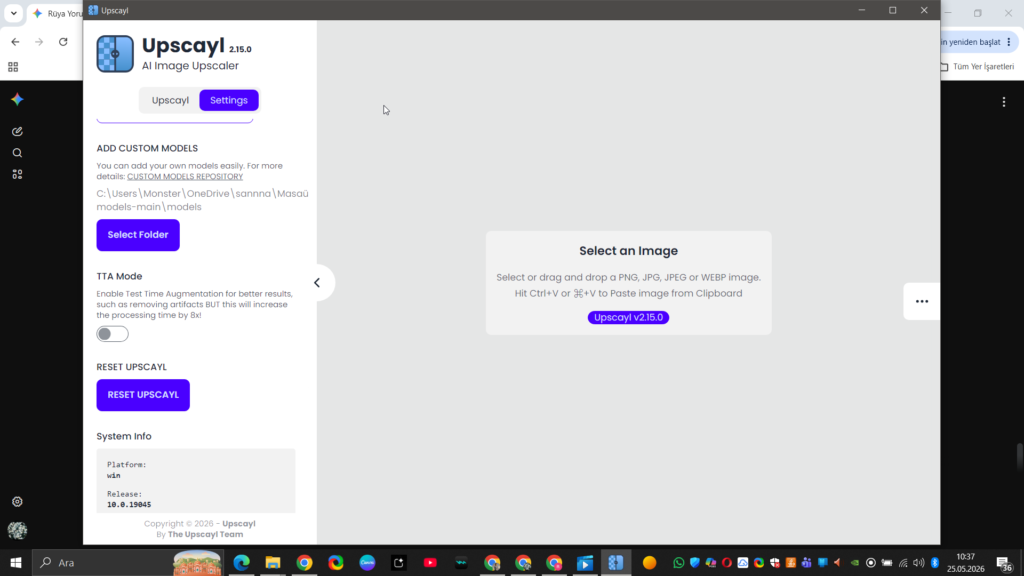This screenshot has height=576, width=1024.
Task: Click the Select Folder button
Action: click(138, 234)
